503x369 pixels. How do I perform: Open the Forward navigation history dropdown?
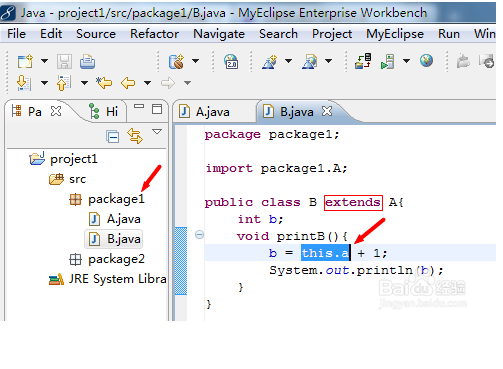click(x=187, y=83)
